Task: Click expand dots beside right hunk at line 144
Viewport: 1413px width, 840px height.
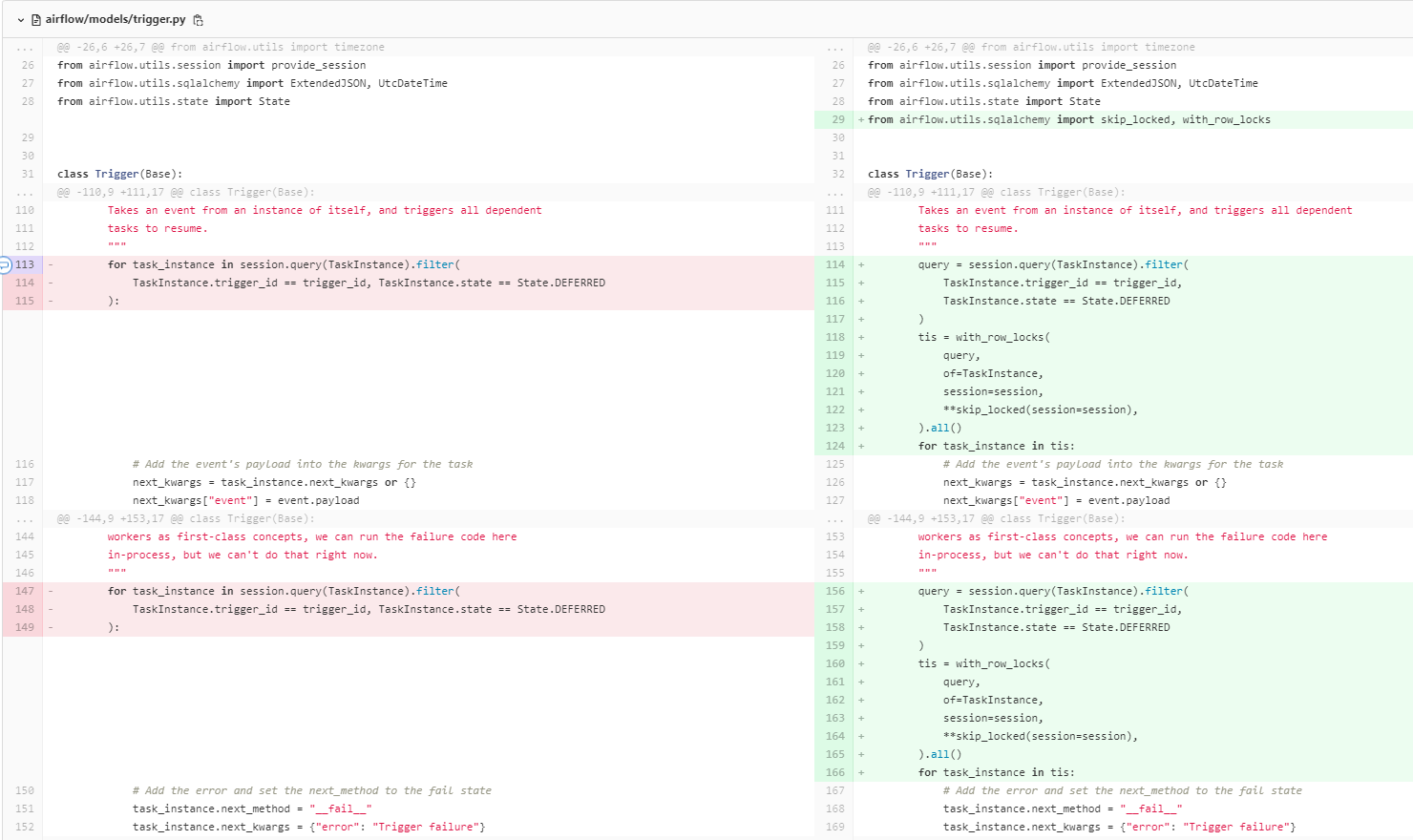Action: click(x=835, y=518)
